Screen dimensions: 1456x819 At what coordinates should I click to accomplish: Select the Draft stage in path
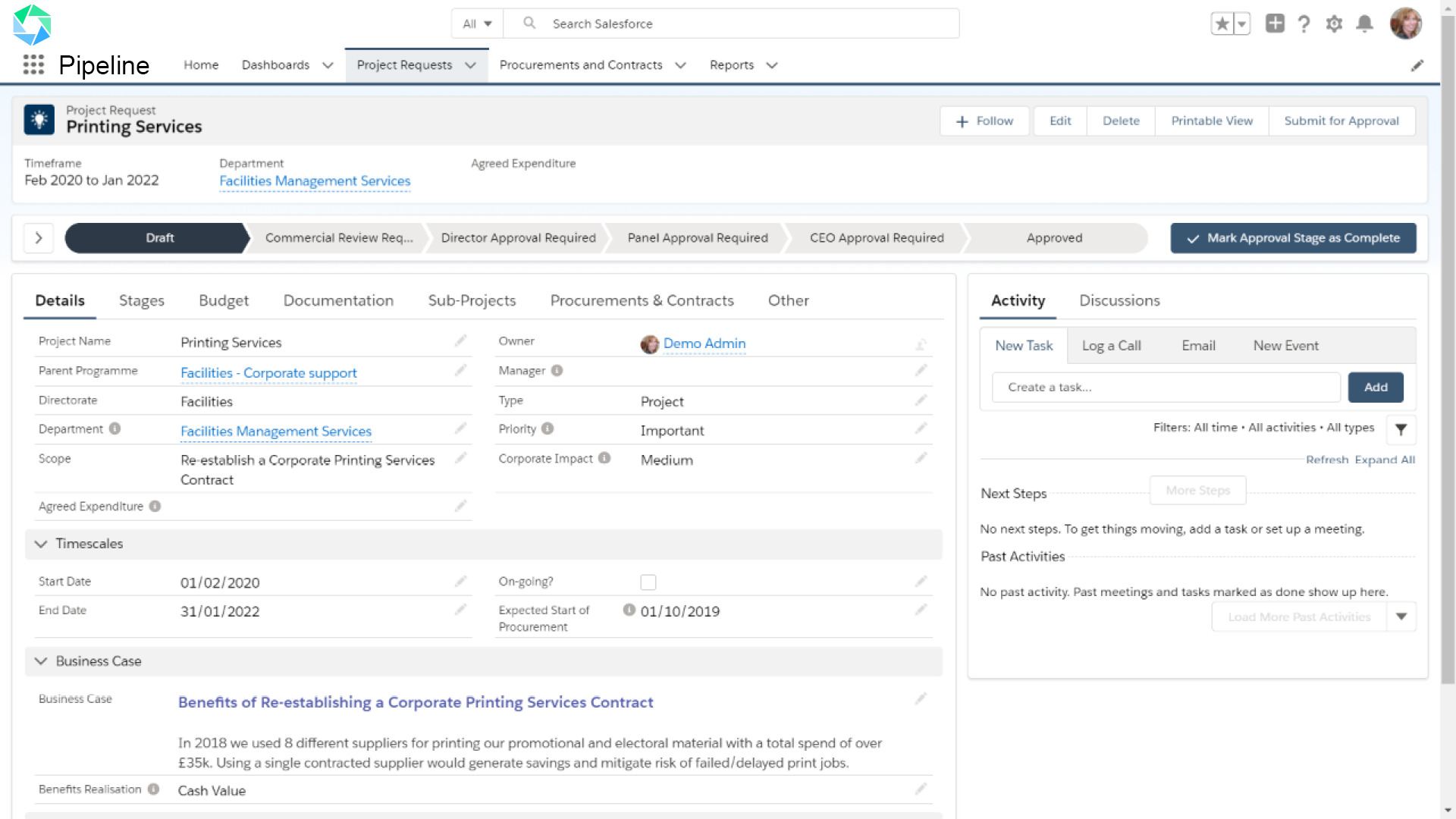159,238
